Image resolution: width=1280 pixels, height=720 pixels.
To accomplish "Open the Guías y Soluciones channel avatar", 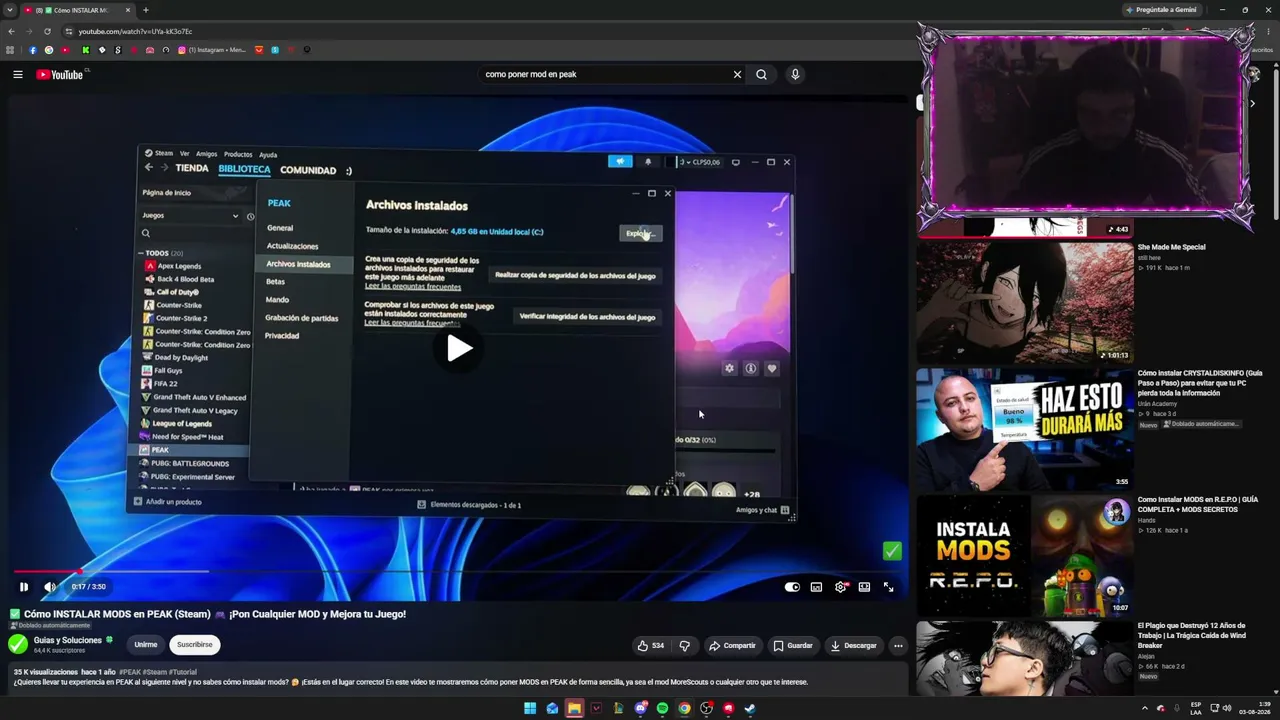I will 18,644.
